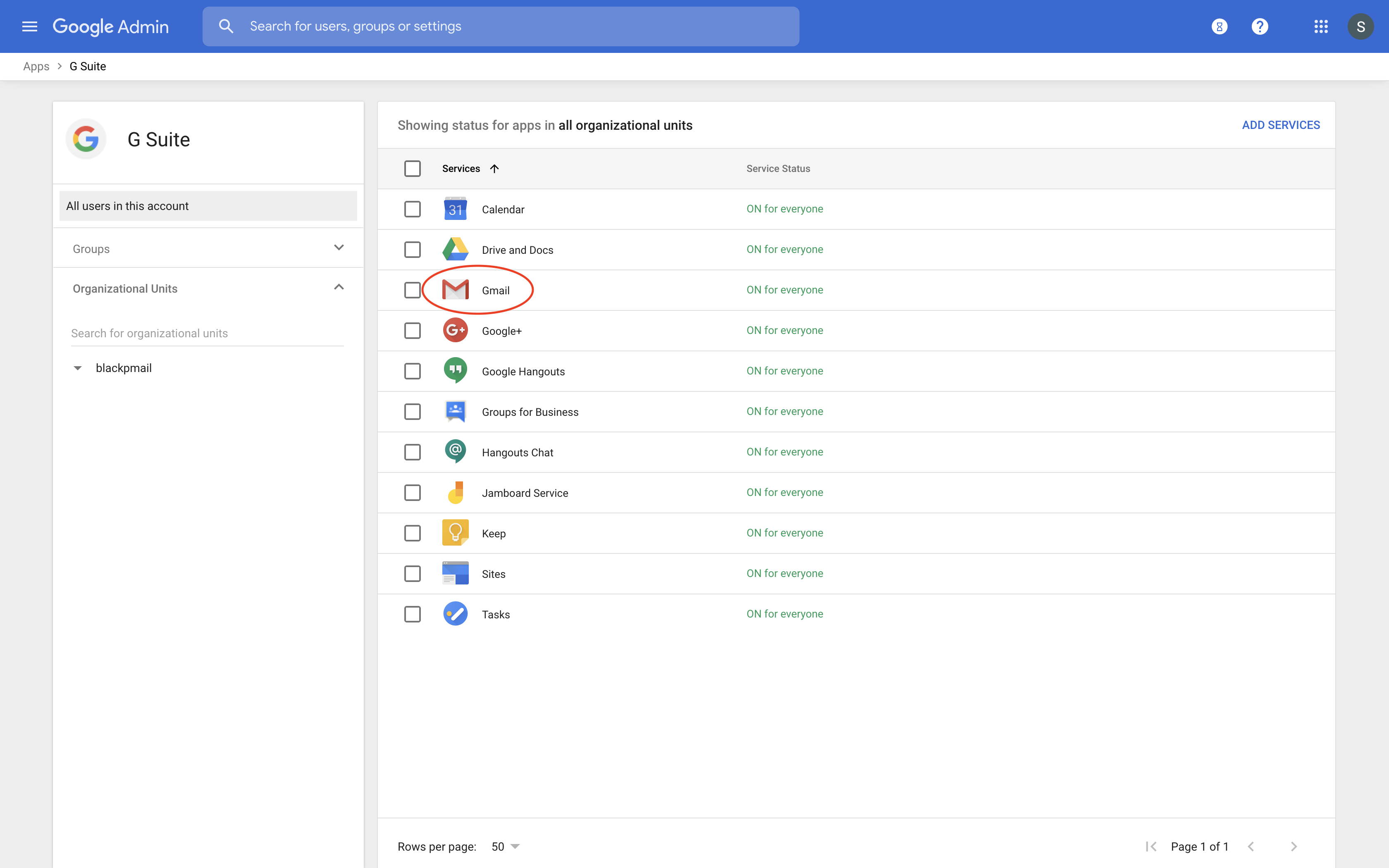Click the Jamboard Service icon
1389x868 pixels.
tap(455, 493)
